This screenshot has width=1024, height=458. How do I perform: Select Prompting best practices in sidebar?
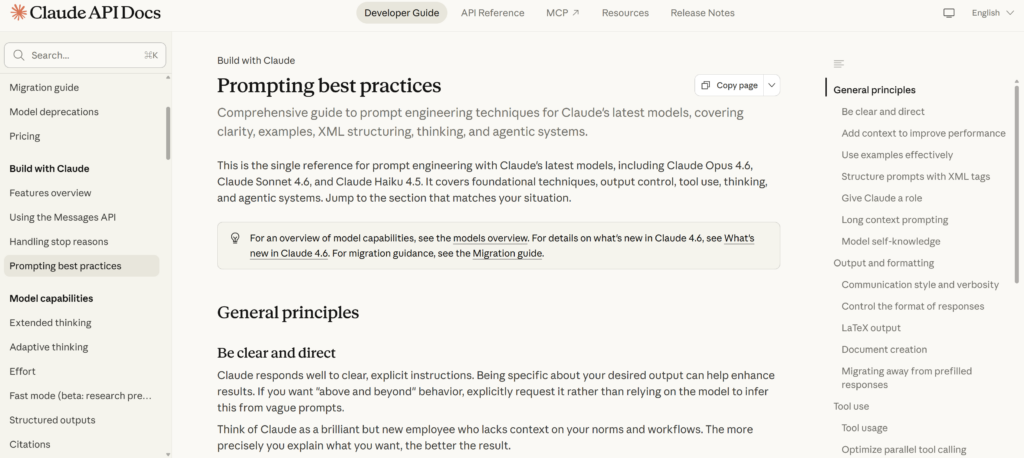82,266
